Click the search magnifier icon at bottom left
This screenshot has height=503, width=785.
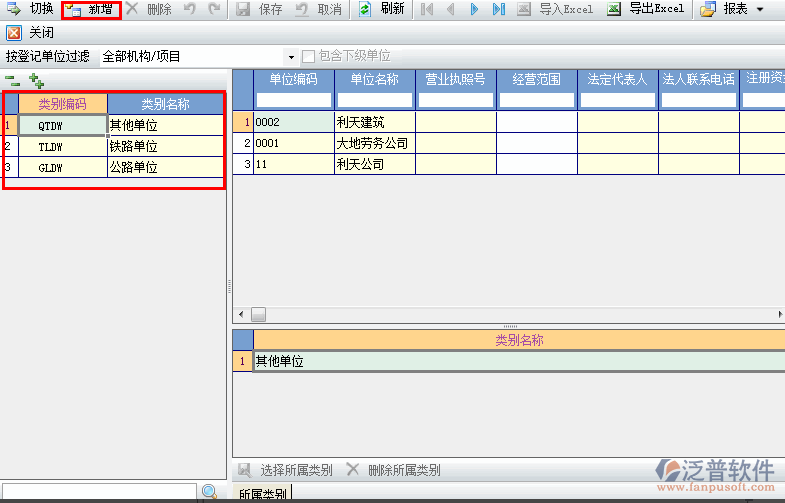pyautogui.click(x=210, y=492)
